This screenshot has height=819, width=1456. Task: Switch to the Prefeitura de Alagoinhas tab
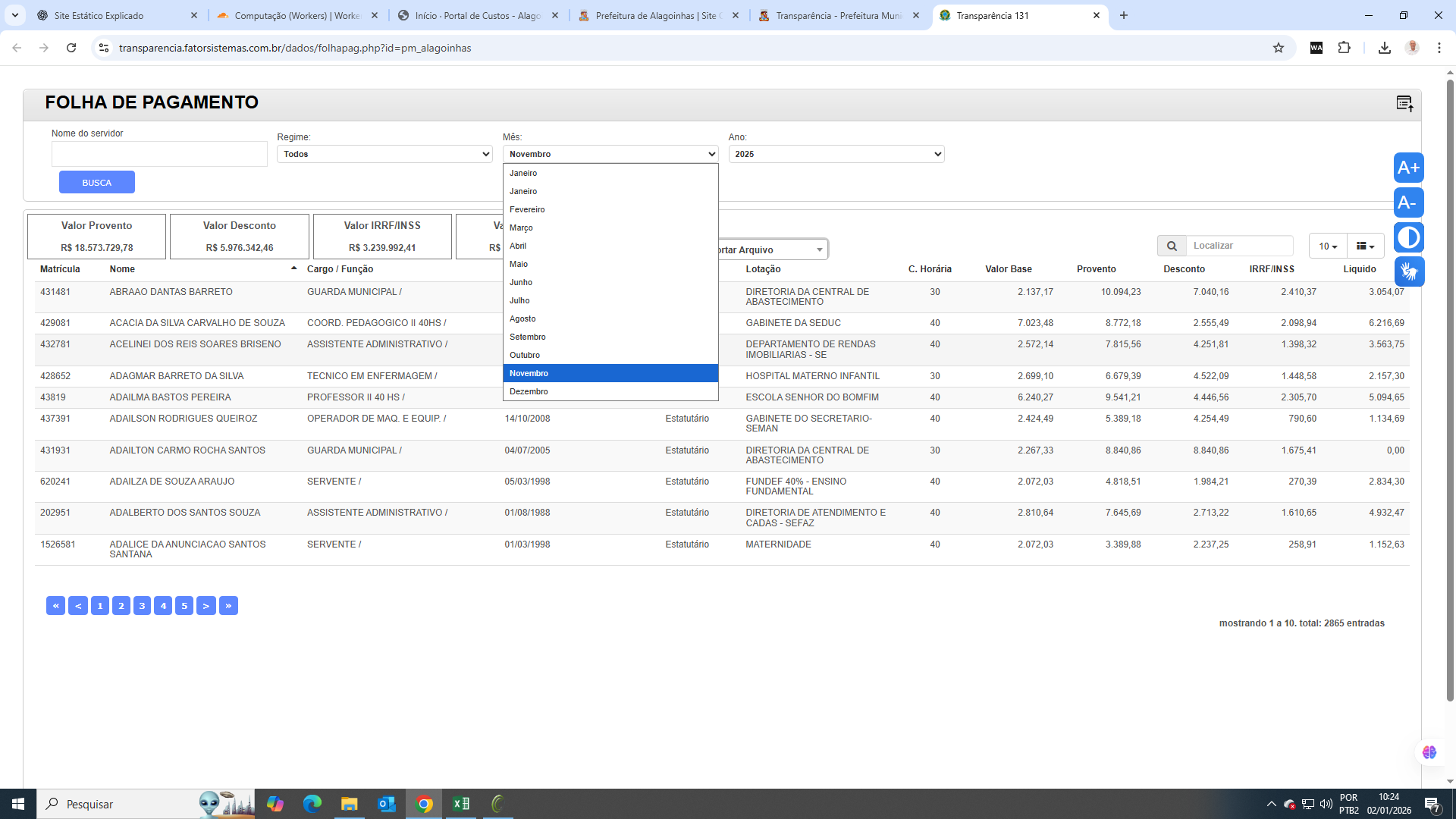click(x=657, y=15)
